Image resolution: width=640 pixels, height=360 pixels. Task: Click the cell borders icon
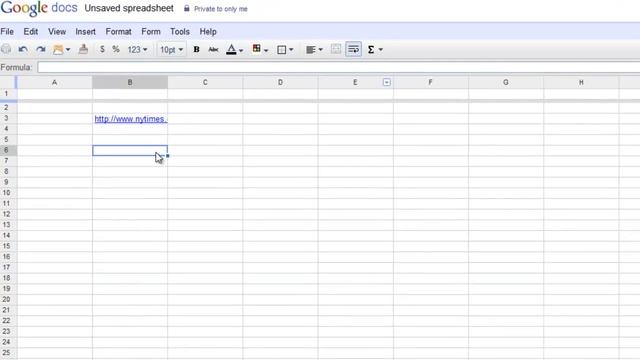click(x=281, y=49)
